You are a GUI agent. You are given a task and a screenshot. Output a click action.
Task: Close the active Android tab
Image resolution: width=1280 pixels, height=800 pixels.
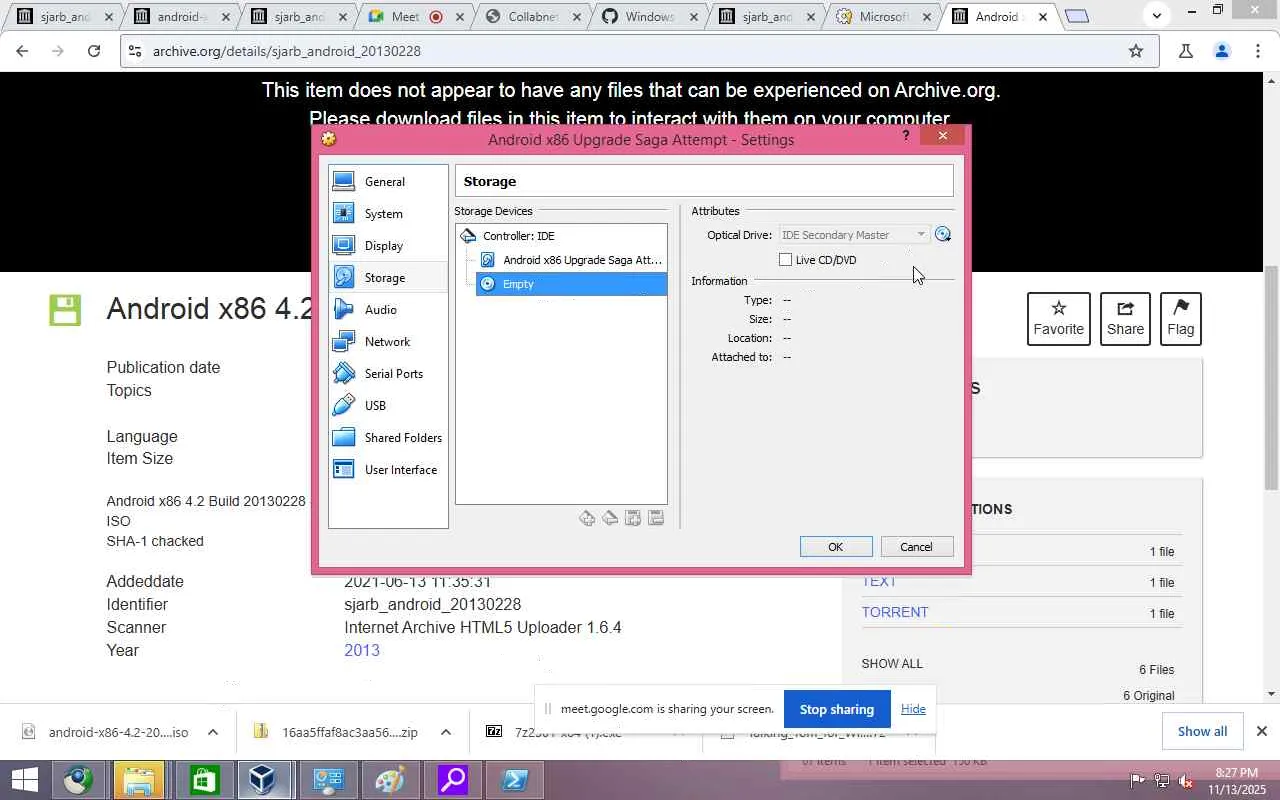(x=1043, y=17)
